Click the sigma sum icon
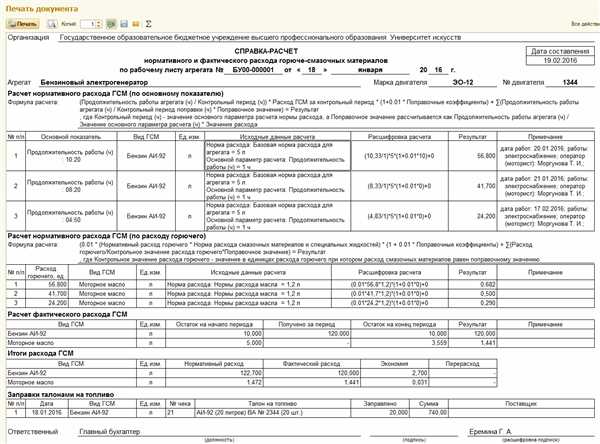 [148, 24]
